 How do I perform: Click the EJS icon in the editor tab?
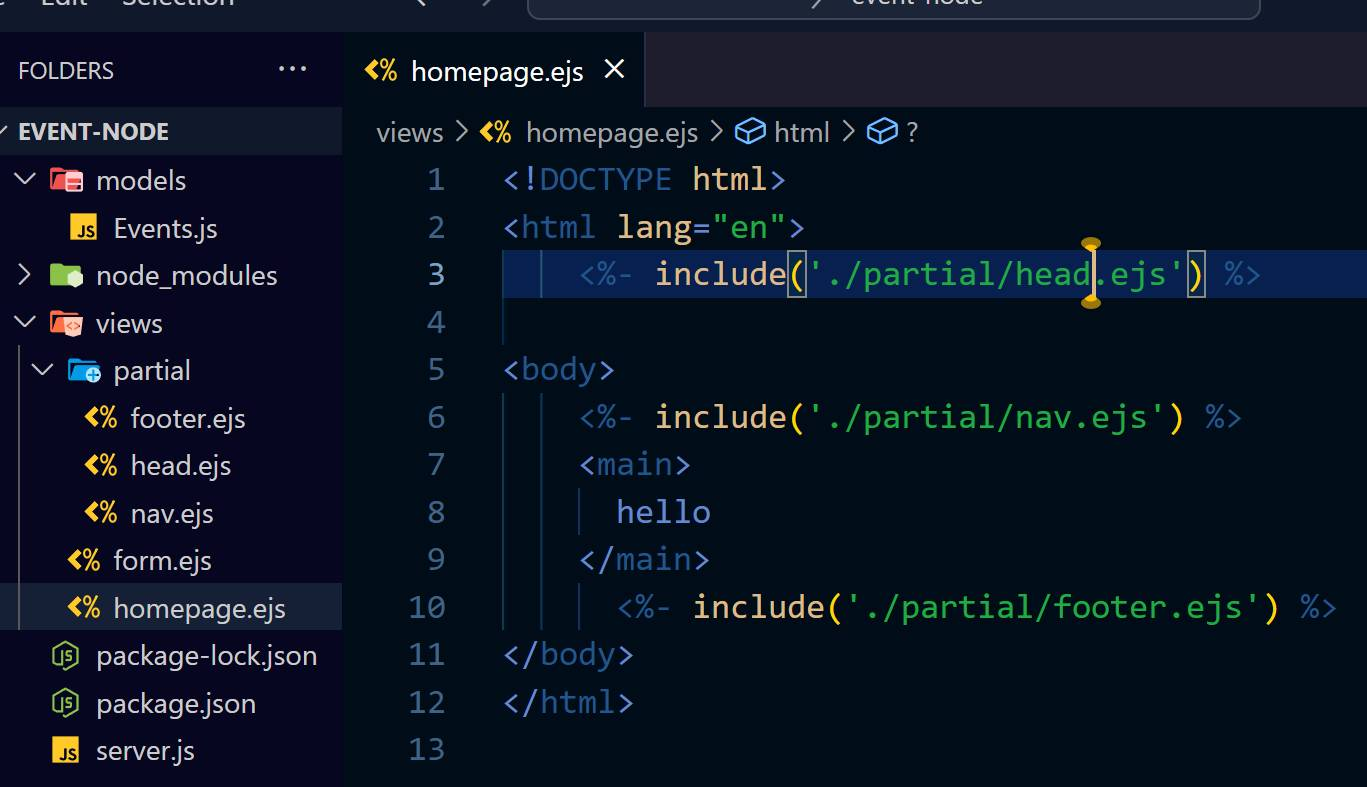[381, 70]
